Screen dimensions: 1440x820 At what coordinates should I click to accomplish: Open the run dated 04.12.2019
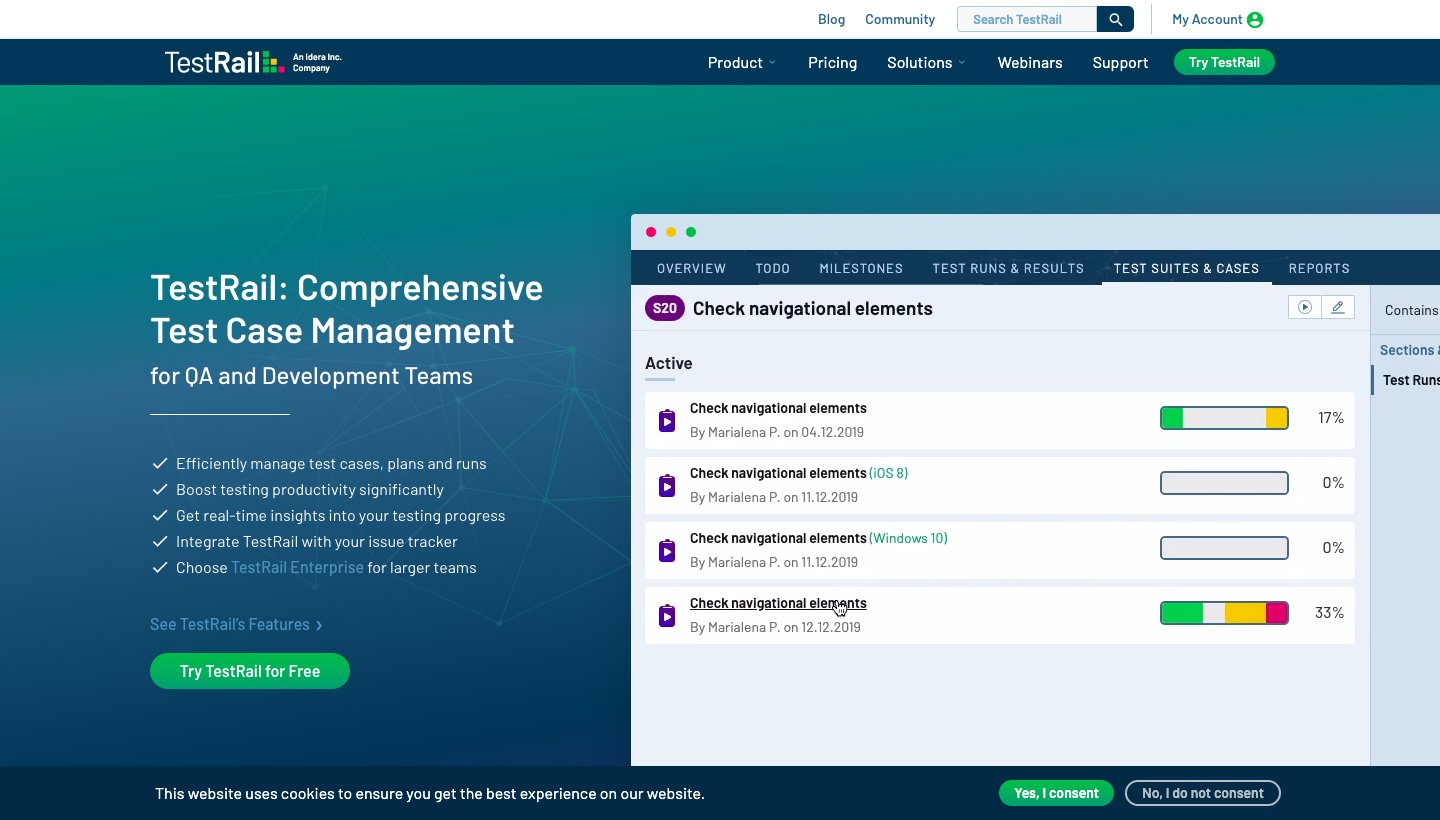tap(778, 408)
